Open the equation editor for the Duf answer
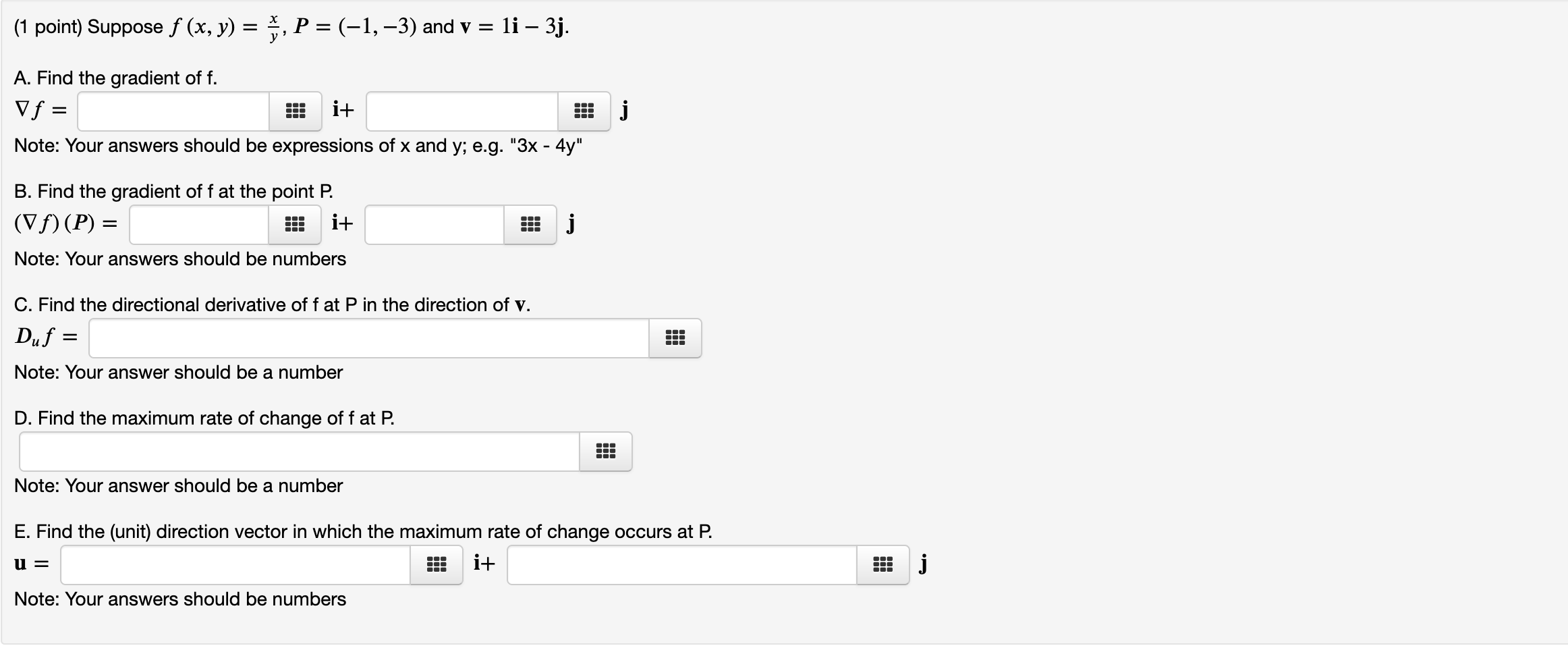Image resolution: width=1568 pixels, height=648 pixels. click(x=675, y=338)
